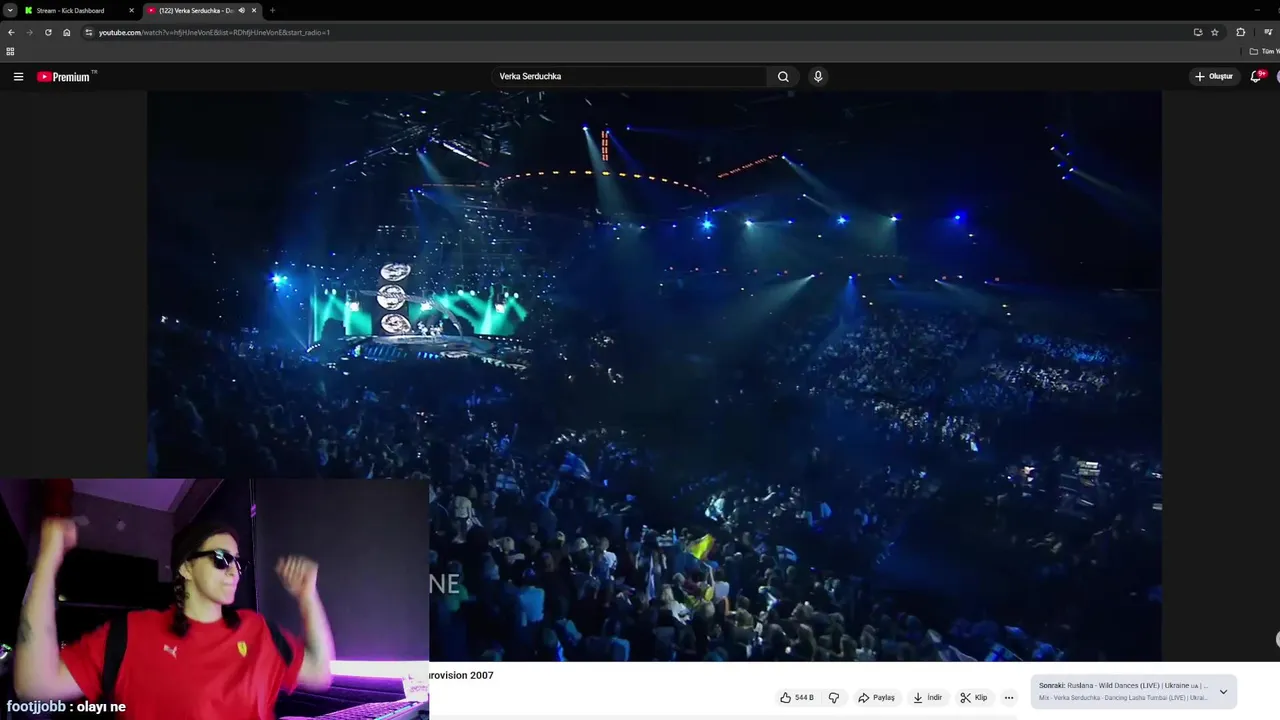
Task: Open the tab search dropdown arrow
Action: 10,10
